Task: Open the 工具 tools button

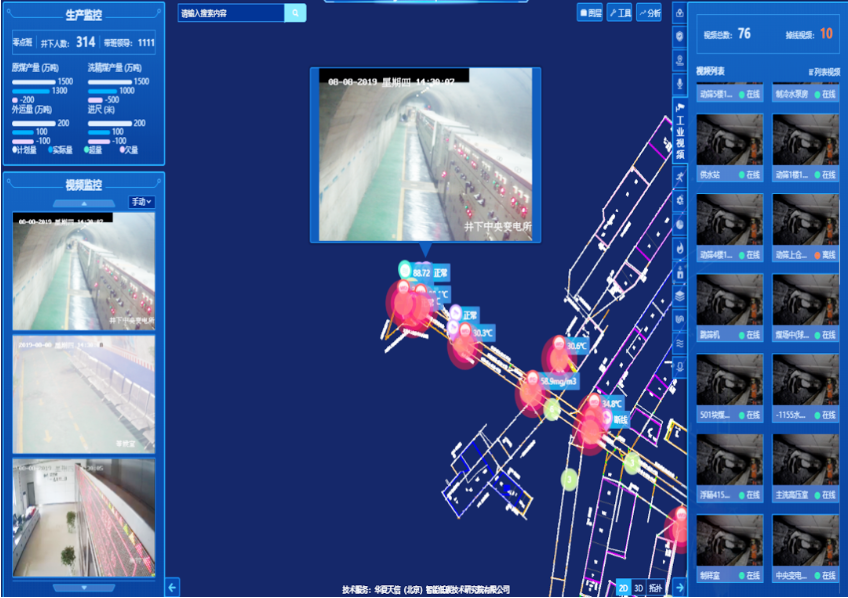Action: [619, 13]
